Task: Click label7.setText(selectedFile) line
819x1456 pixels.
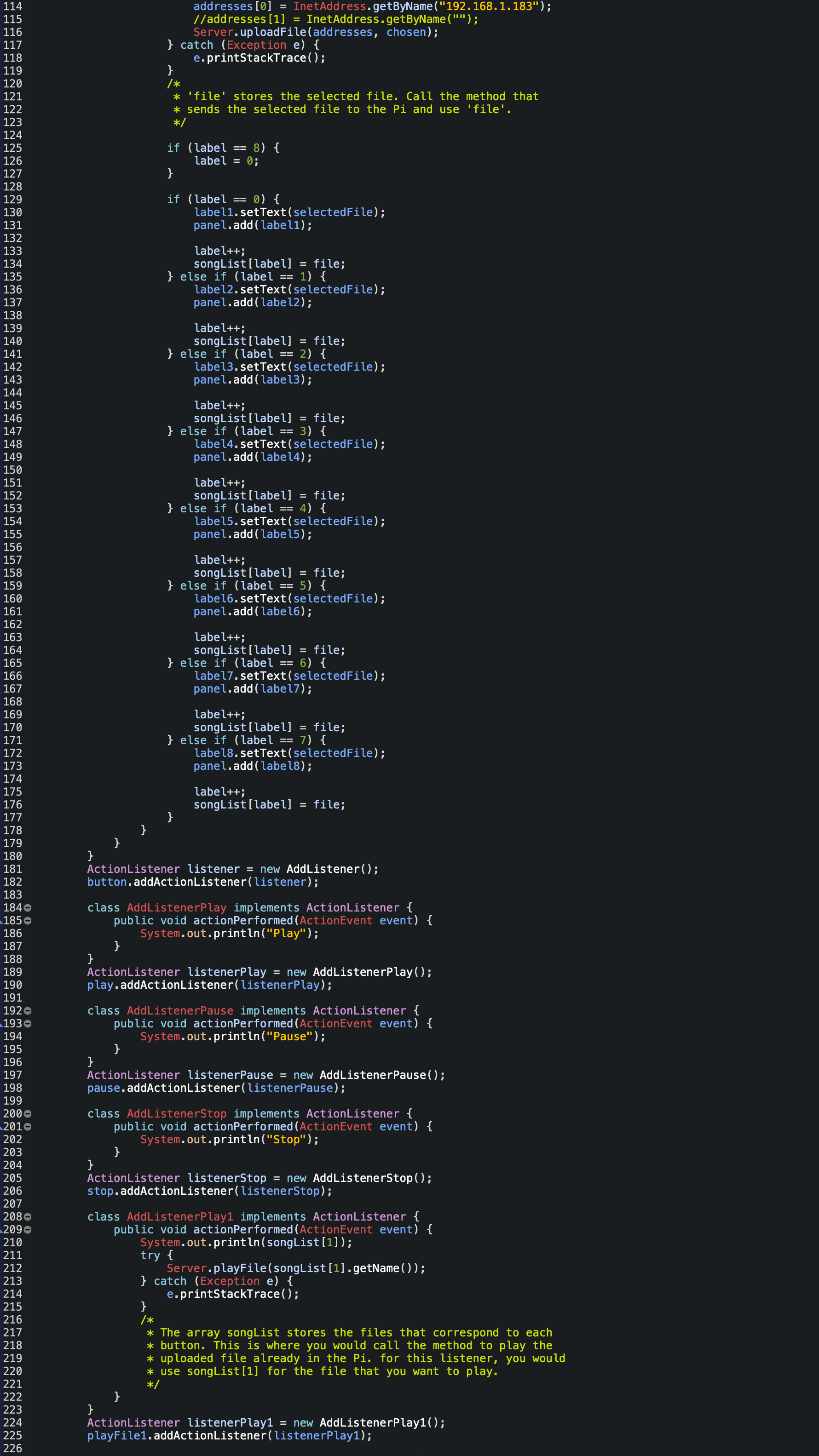Action: pyautogui.click(x=289, y=676)
